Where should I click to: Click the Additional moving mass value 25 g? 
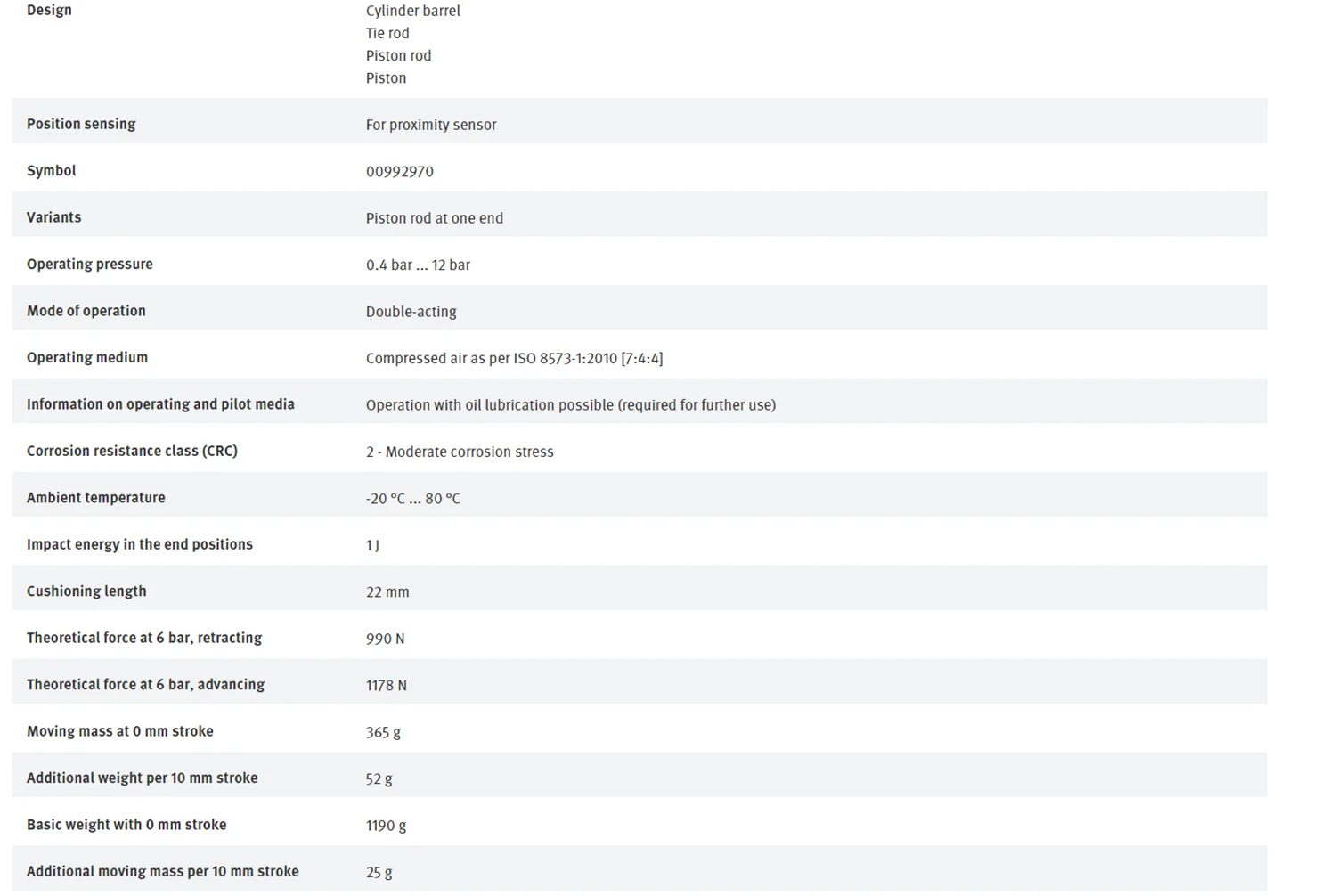coord(379,873)
